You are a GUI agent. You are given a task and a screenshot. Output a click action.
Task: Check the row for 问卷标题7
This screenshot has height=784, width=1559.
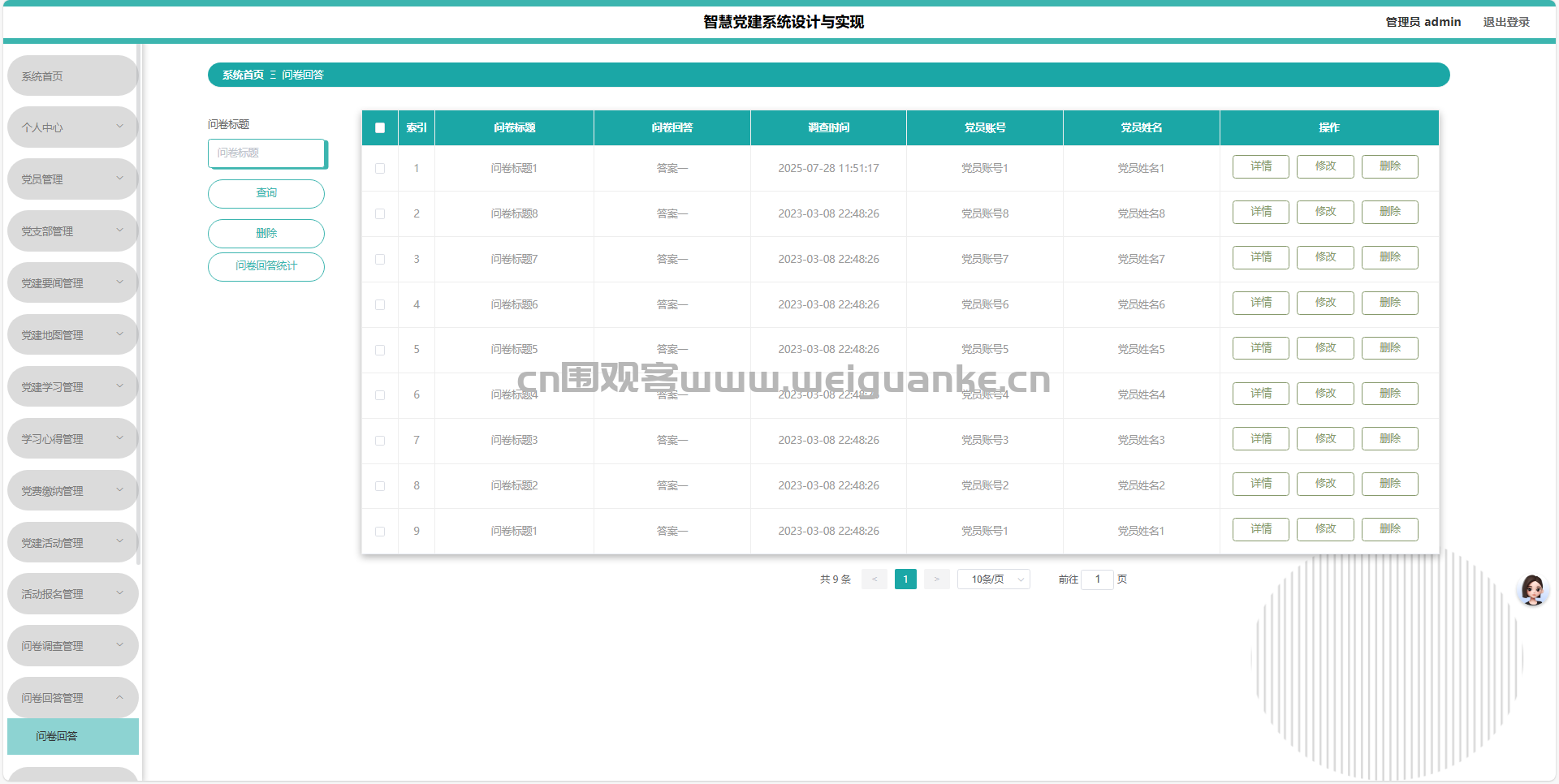380,259
